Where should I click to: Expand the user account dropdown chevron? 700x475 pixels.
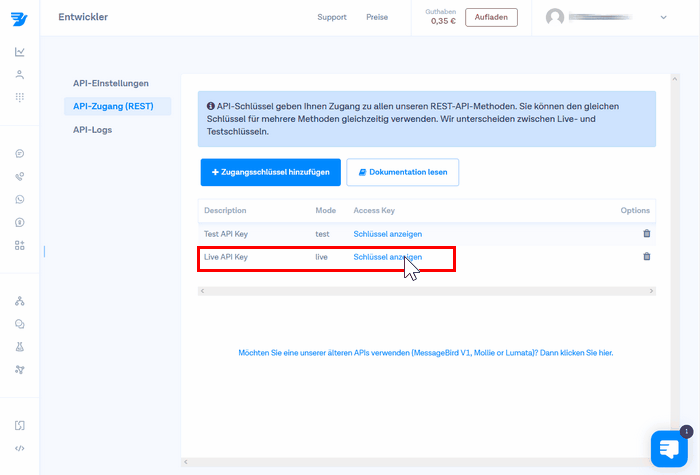(664, 17)
